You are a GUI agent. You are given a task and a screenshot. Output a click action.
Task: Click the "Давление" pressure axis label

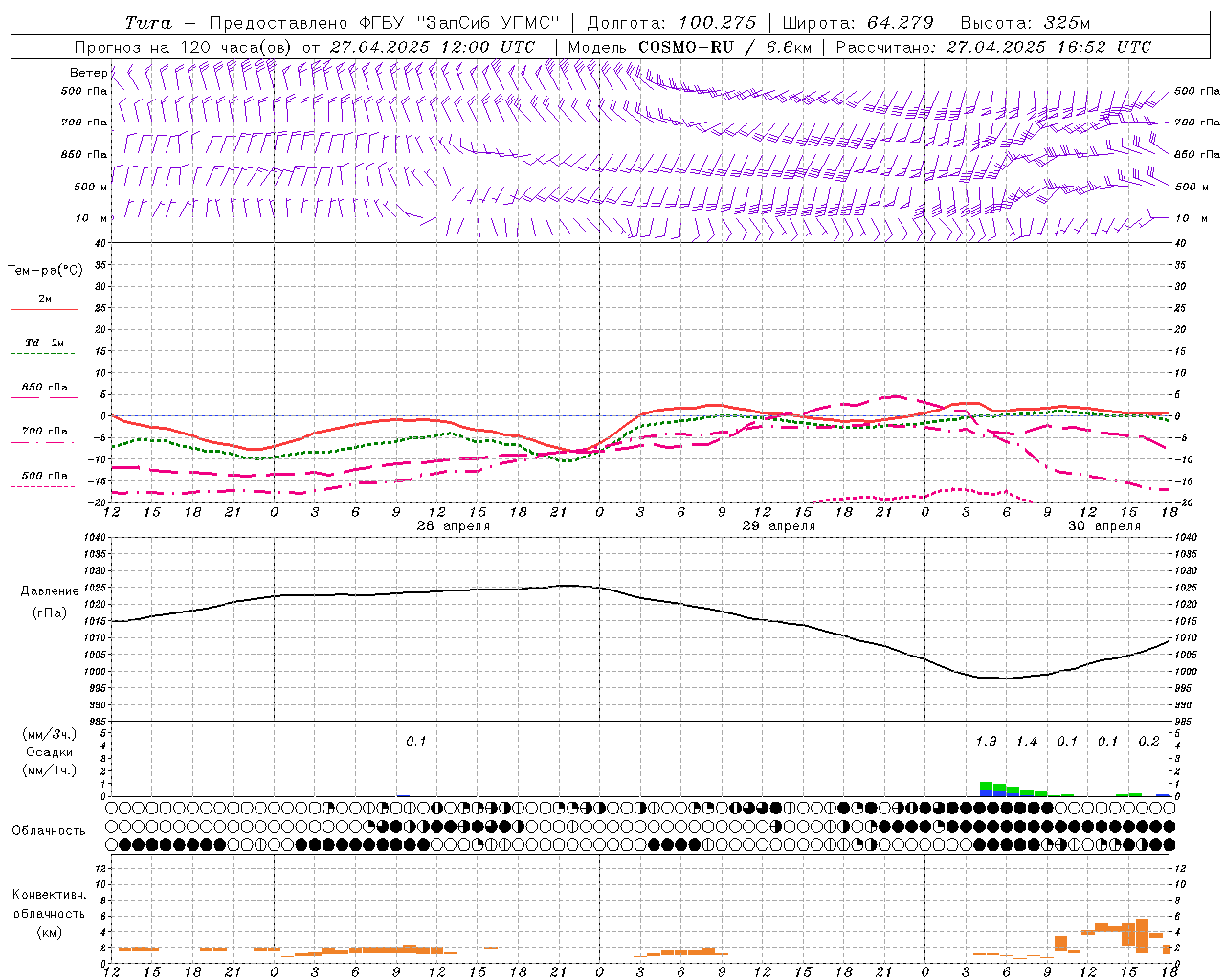coord(50,591)
